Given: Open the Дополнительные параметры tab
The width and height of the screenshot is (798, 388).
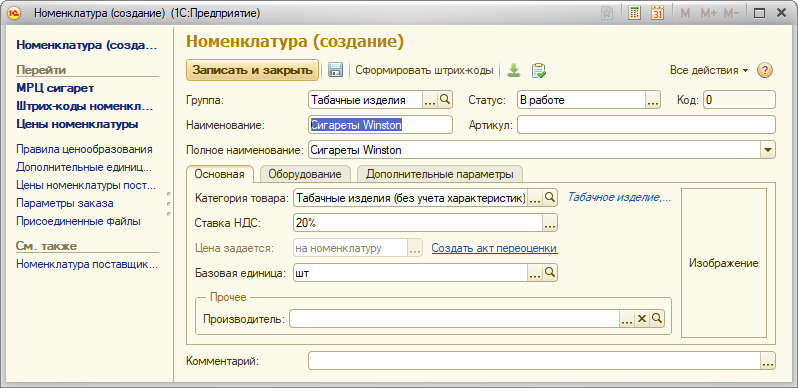Looking at the screenshot, I should (440, 174).
